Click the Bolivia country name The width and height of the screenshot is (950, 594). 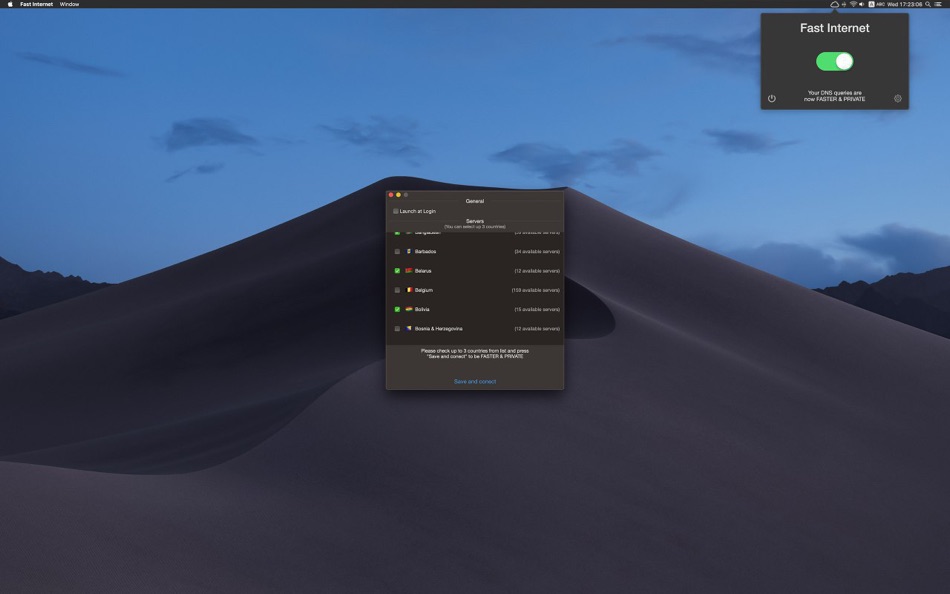coord(422,309)
